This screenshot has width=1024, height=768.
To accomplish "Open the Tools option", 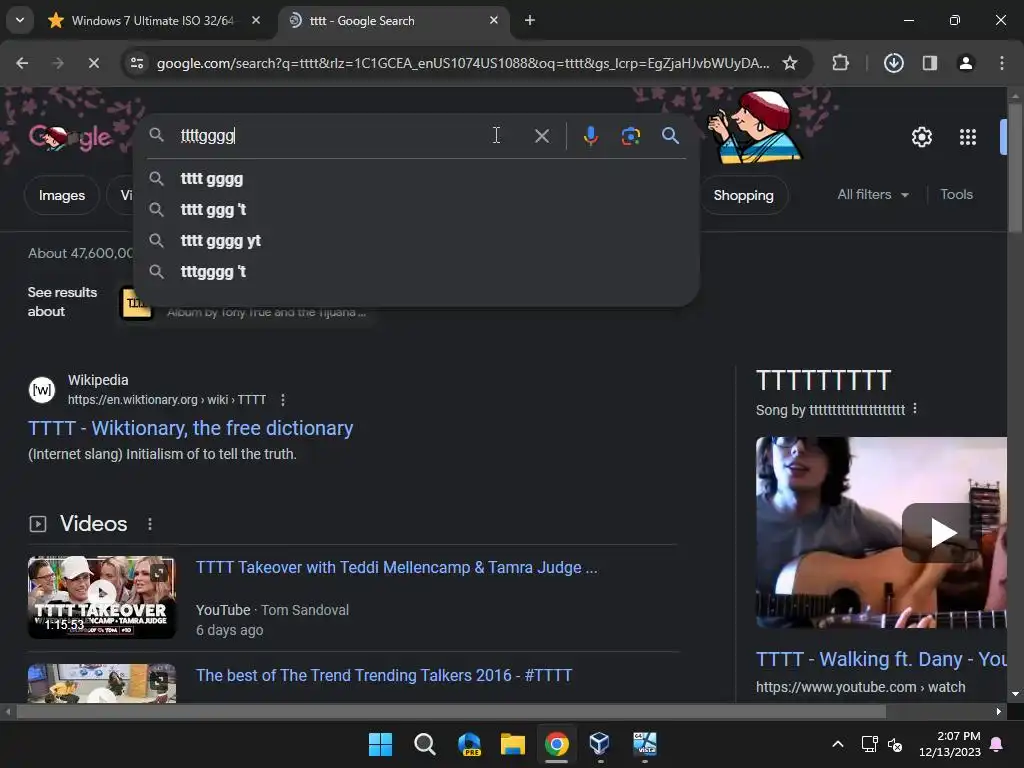I will pyautogui.click(x=956, y=195).
